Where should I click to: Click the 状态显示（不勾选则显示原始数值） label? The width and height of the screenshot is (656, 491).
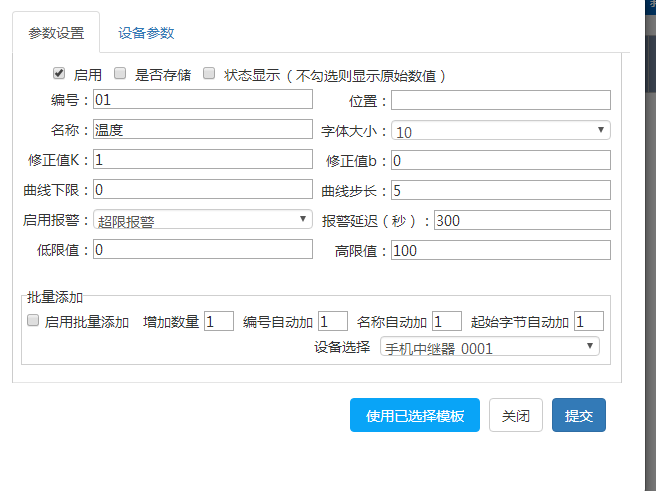click(x=335, y=75)
